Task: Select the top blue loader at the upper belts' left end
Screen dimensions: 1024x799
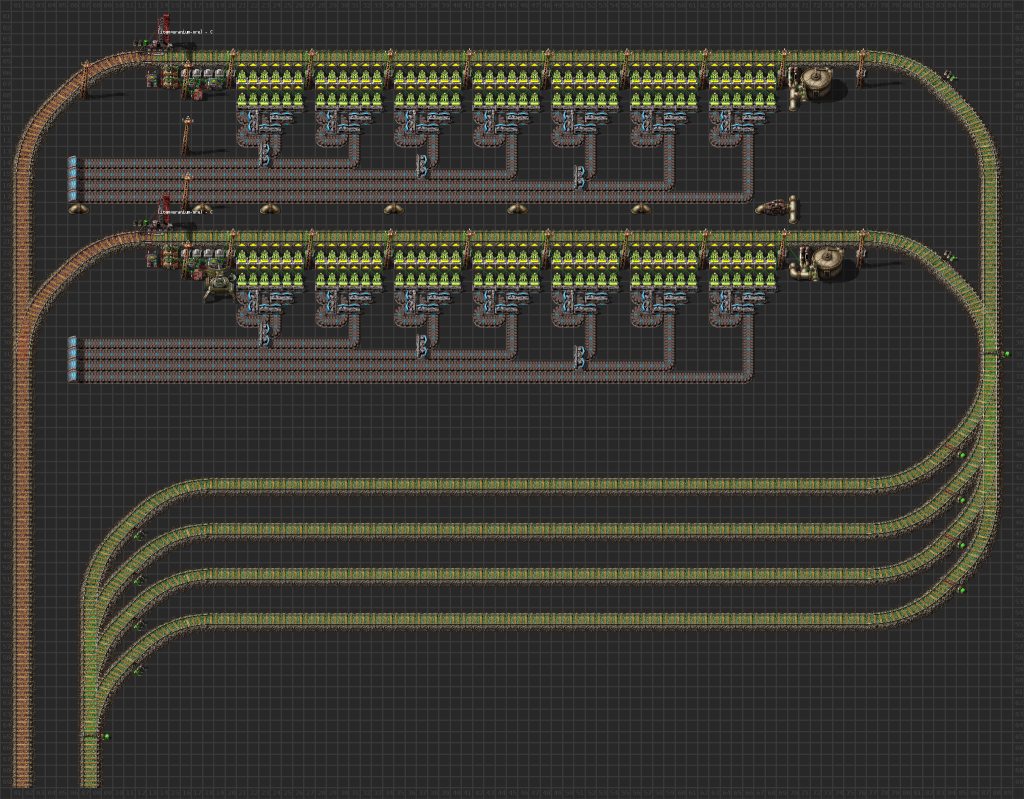Action: (72, 161)
